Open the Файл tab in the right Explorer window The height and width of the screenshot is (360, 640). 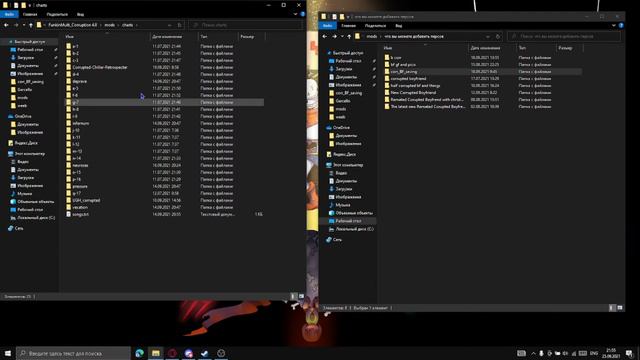point(327,26)
